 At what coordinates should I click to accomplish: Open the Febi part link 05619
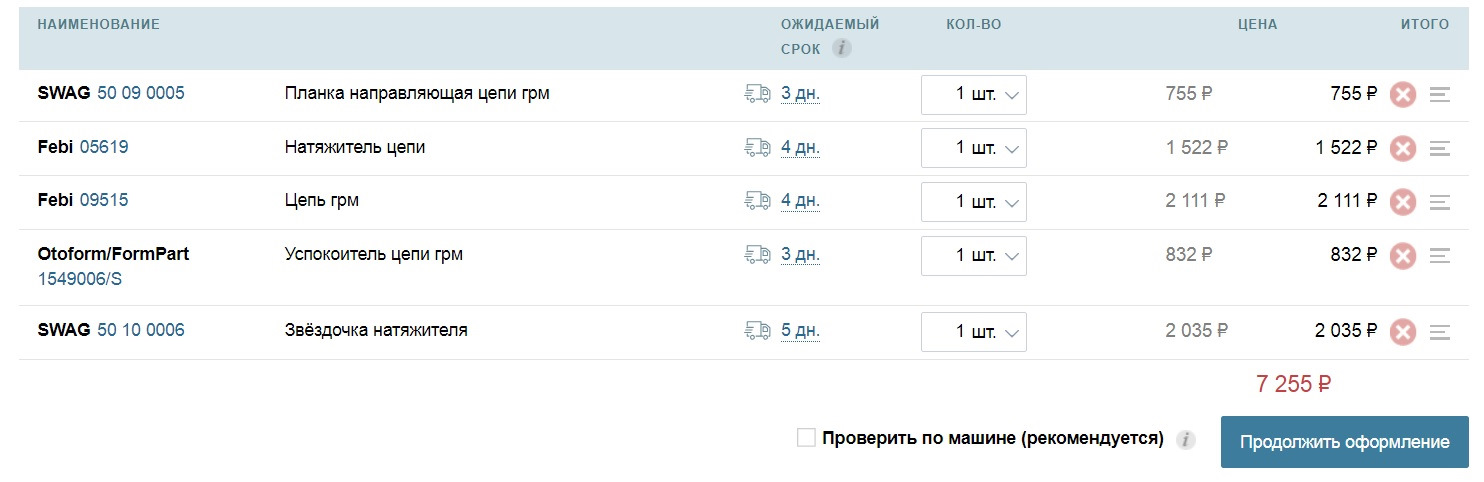point(104,147)
